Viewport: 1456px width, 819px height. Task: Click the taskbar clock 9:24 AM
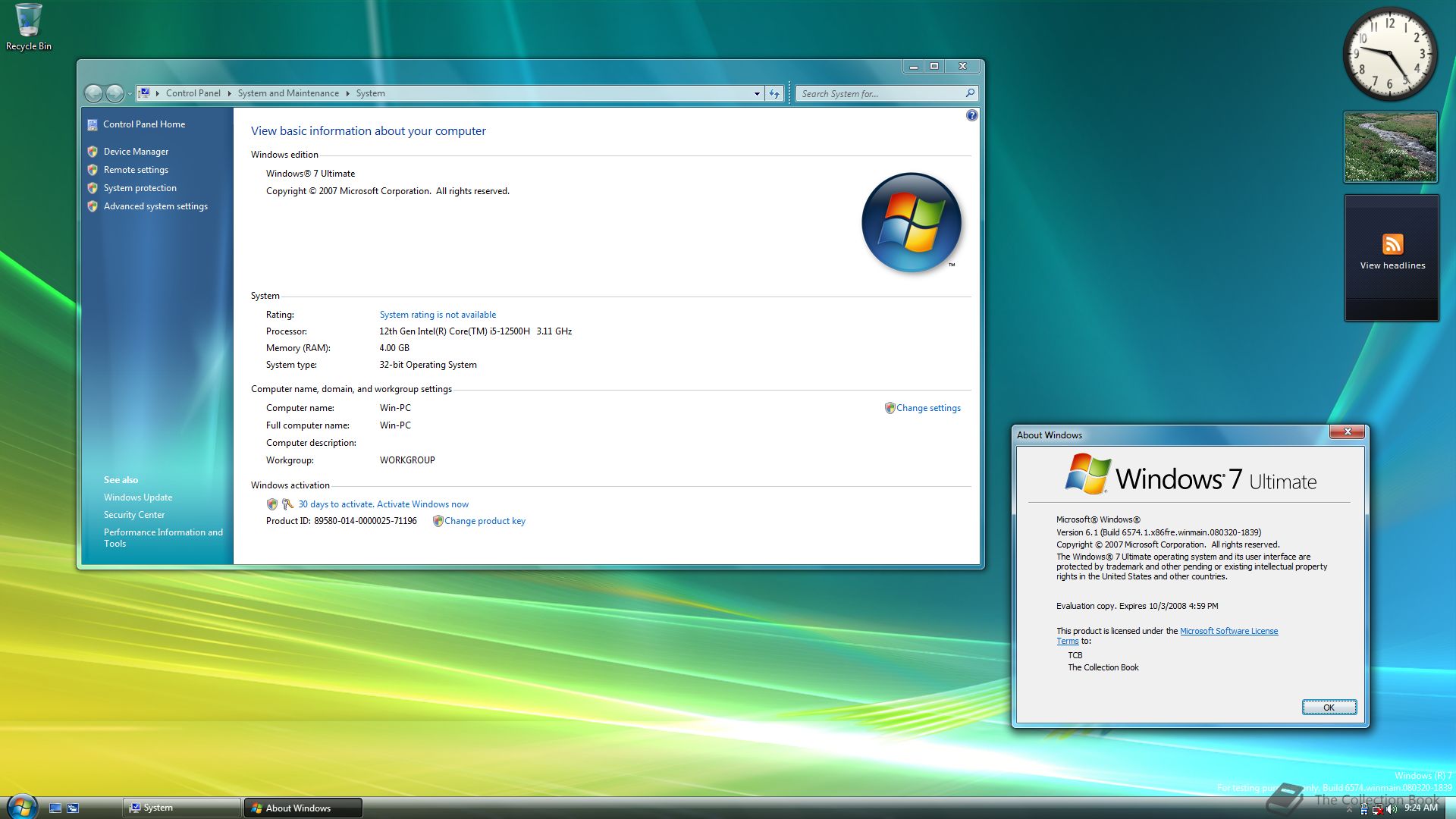[x=1420, y=808]
